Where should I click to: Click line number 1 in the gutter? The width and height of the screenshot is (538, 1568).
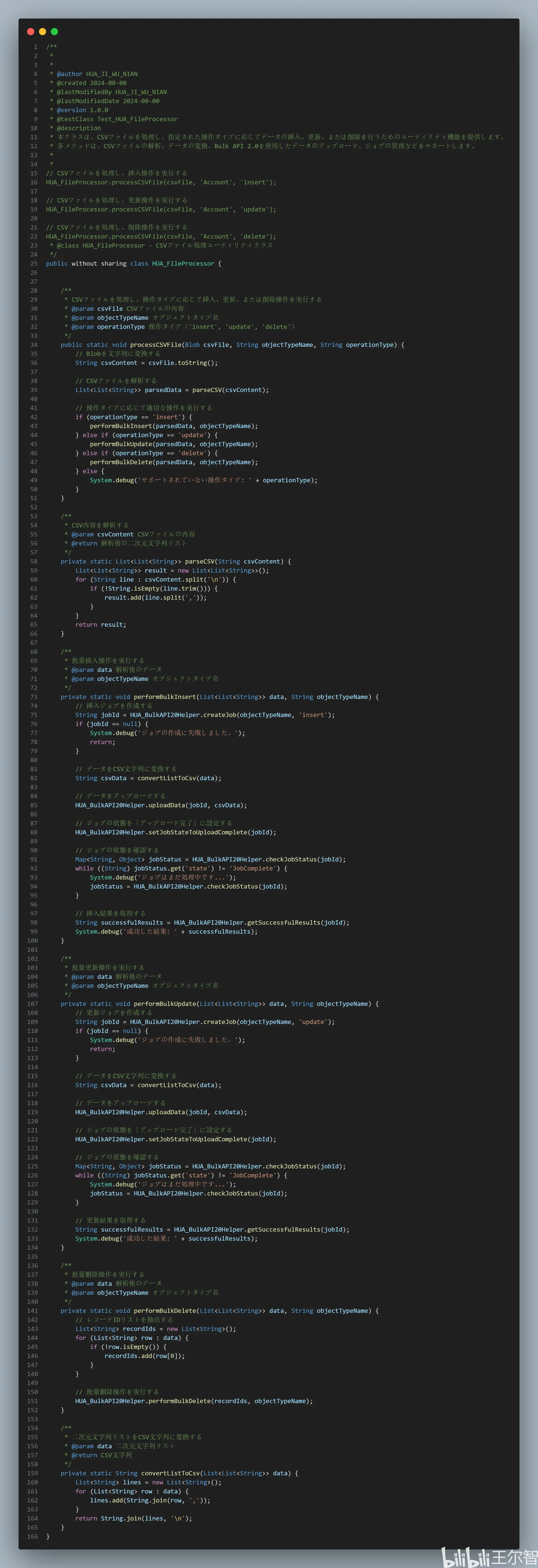pos(35,47)
